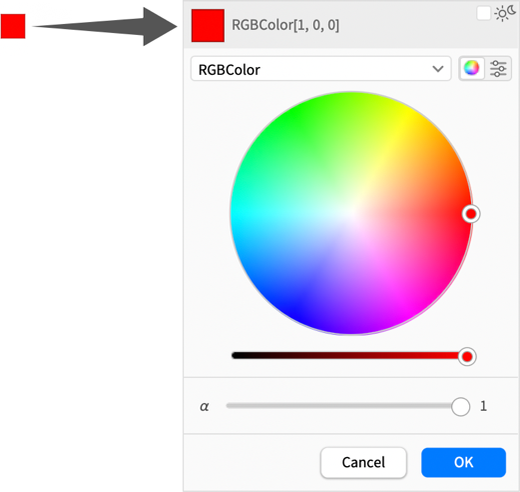Switch to sliders view icon
Image resolution: width=520 pixels, height=492 pixels.
(498, 68)
